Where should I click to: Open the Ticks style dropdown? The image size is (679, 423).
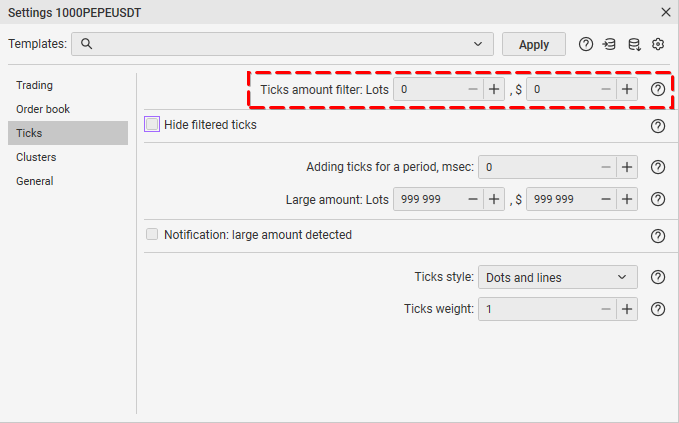tap(558, 277)
